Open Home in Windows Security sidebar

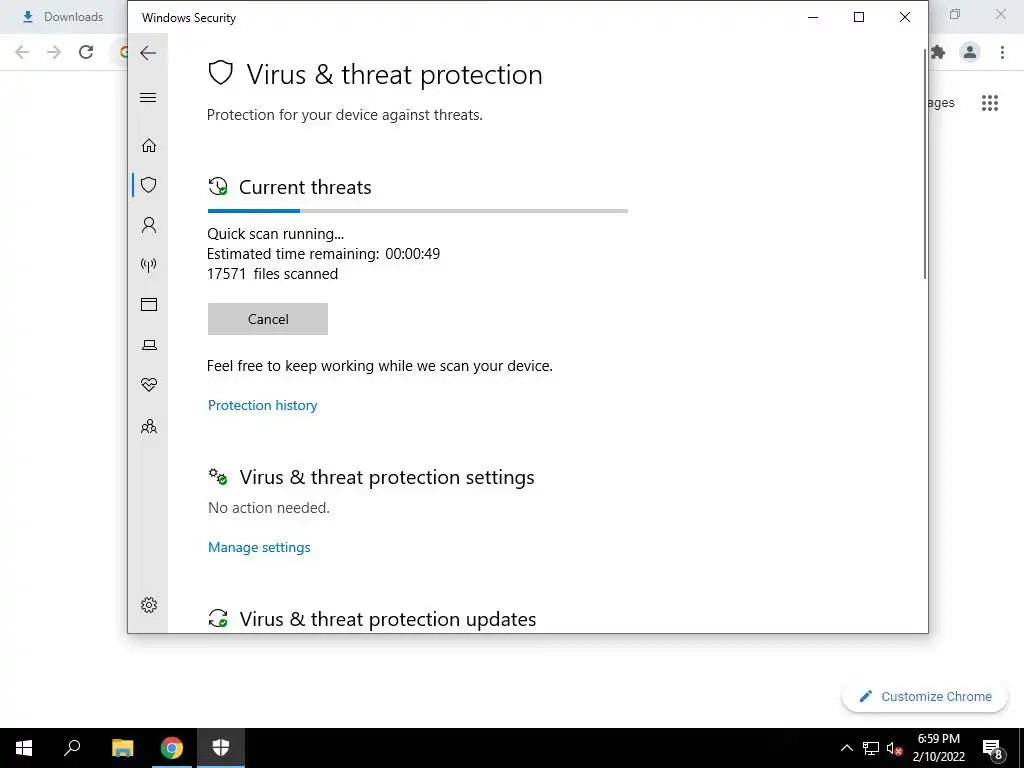[x=149, y=145]
